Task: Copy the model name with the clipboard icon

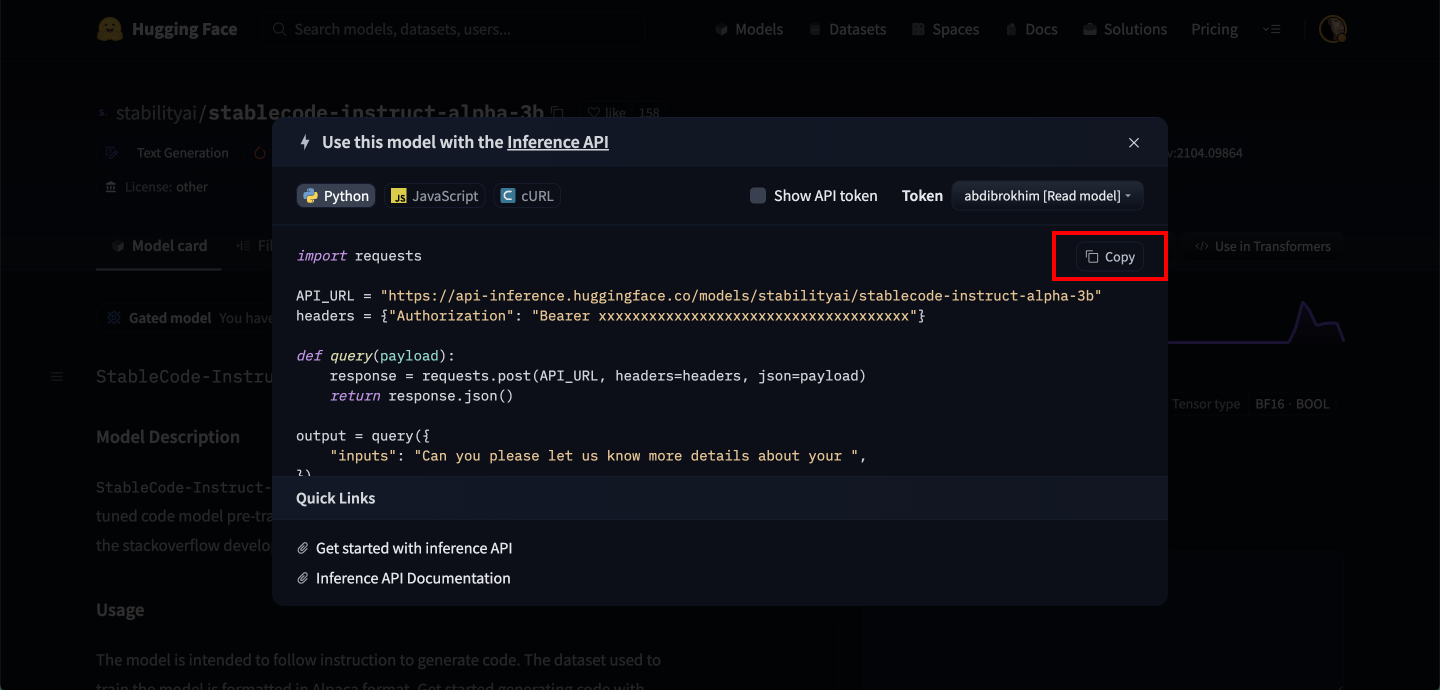Action: [558, 112]
